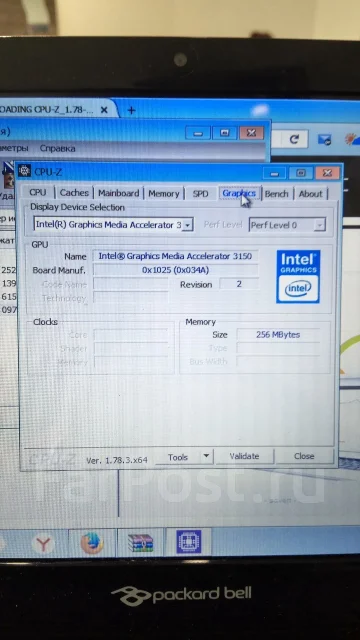Open WinRAR from the taskbar
Screen dimensions: 360x640
click(140, 543)
